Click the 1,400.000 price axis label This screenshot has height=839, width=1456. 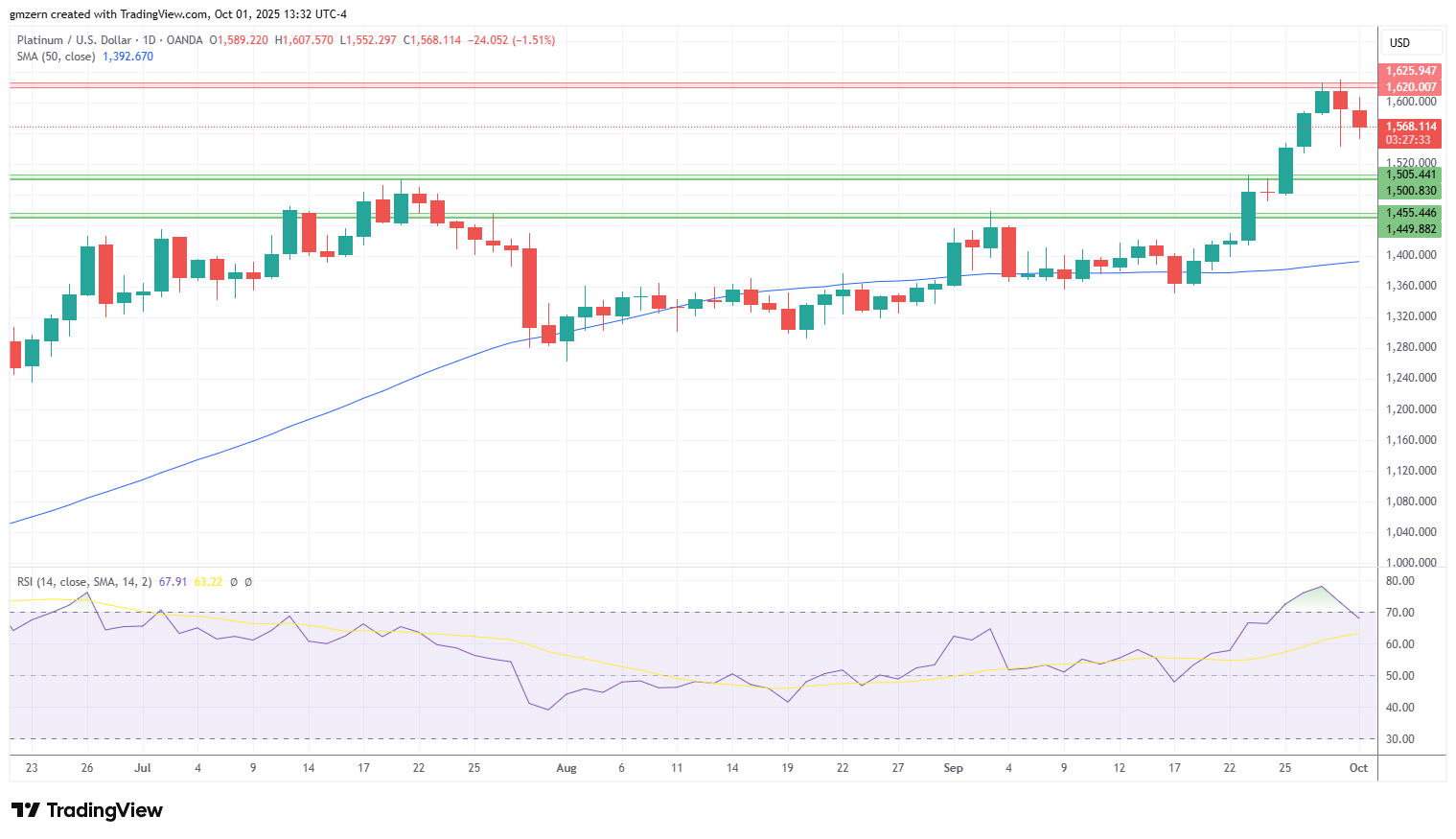pos(1411,255)
